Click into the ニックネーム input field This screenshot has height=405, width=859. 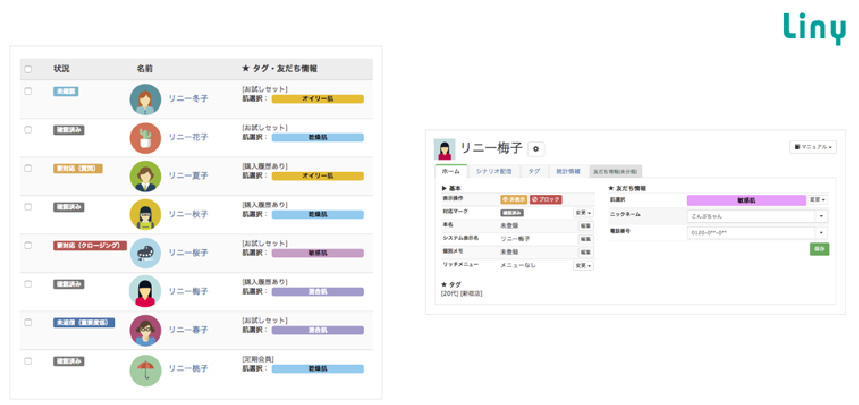(751, 216)
